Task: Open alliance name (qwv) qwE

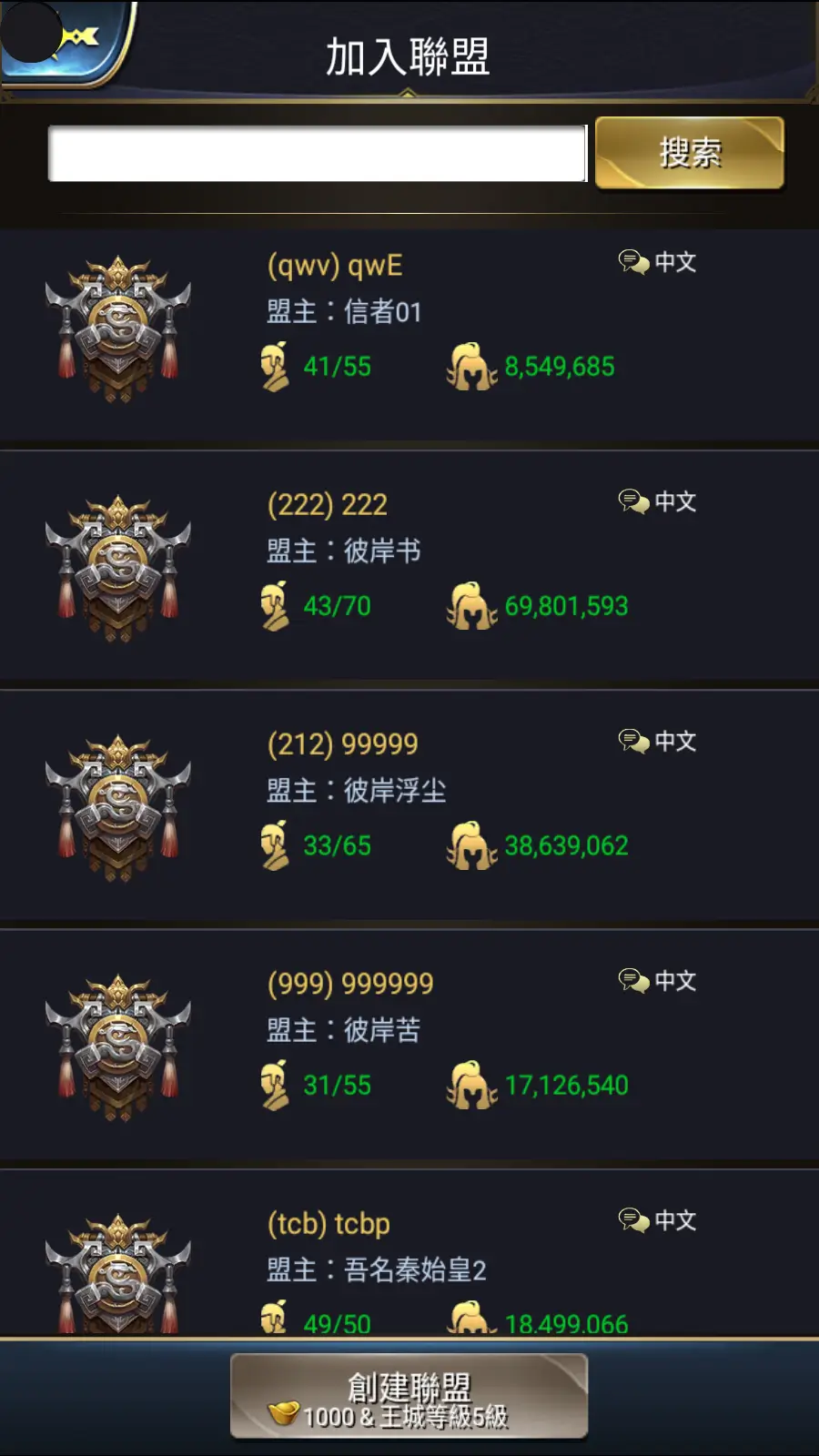Action: click(x=335, y=266)
